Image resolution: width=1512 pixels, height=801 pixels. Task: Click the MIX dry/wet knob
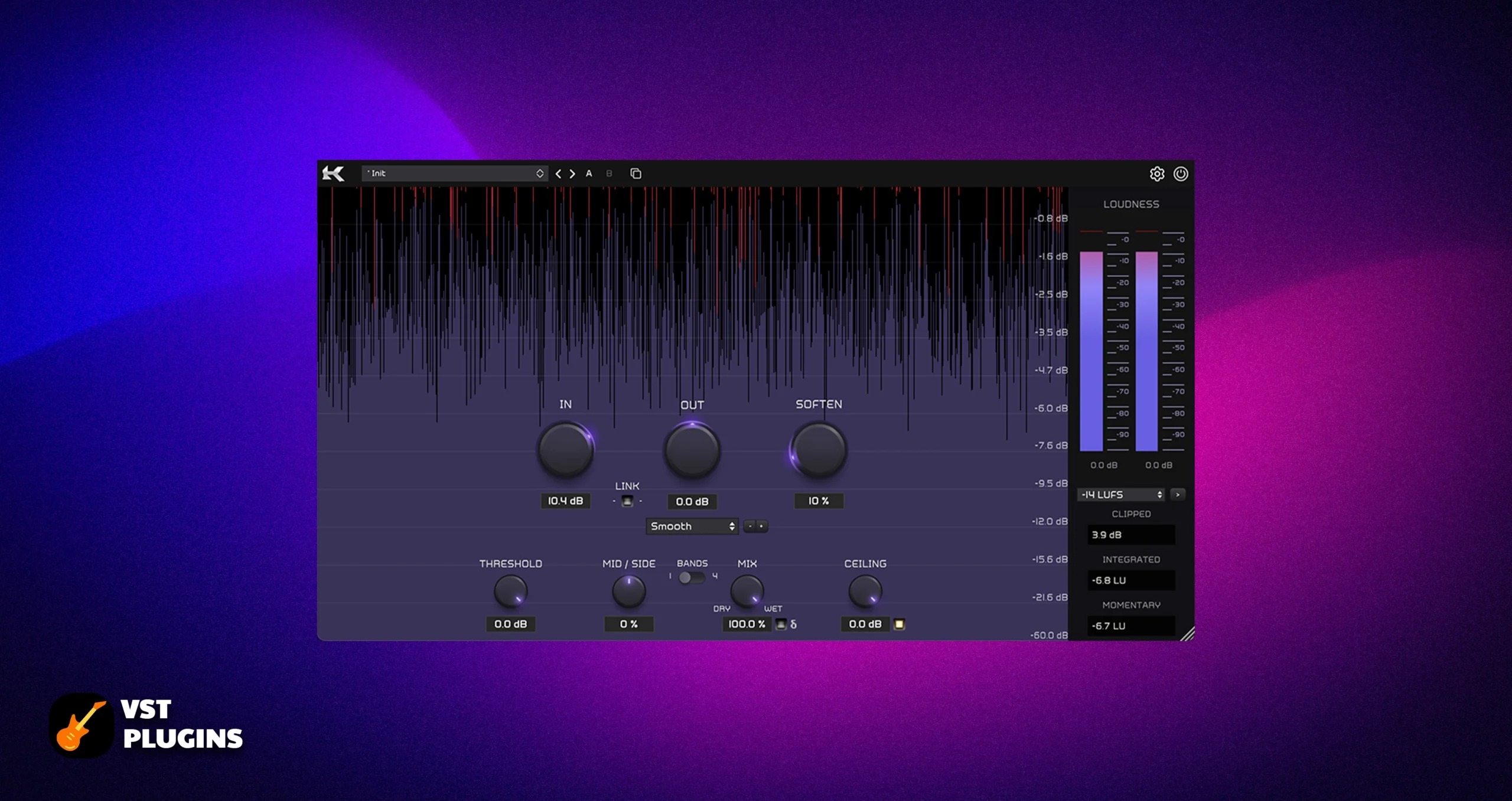[x=747, y=591]
